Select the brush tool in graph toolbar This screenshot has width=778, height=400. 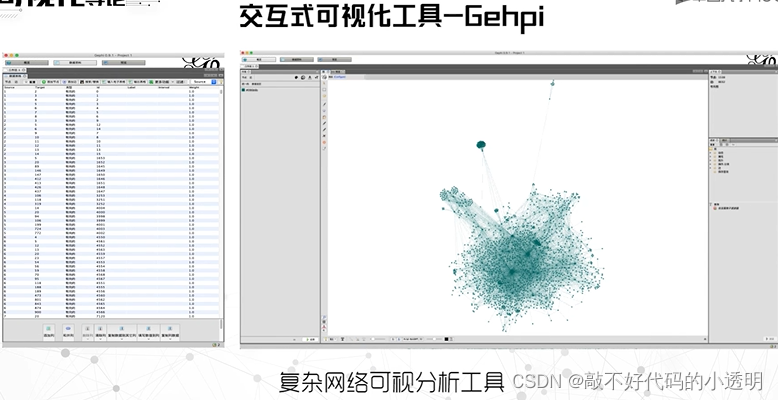pyautogui.click(x=324, y=117)
